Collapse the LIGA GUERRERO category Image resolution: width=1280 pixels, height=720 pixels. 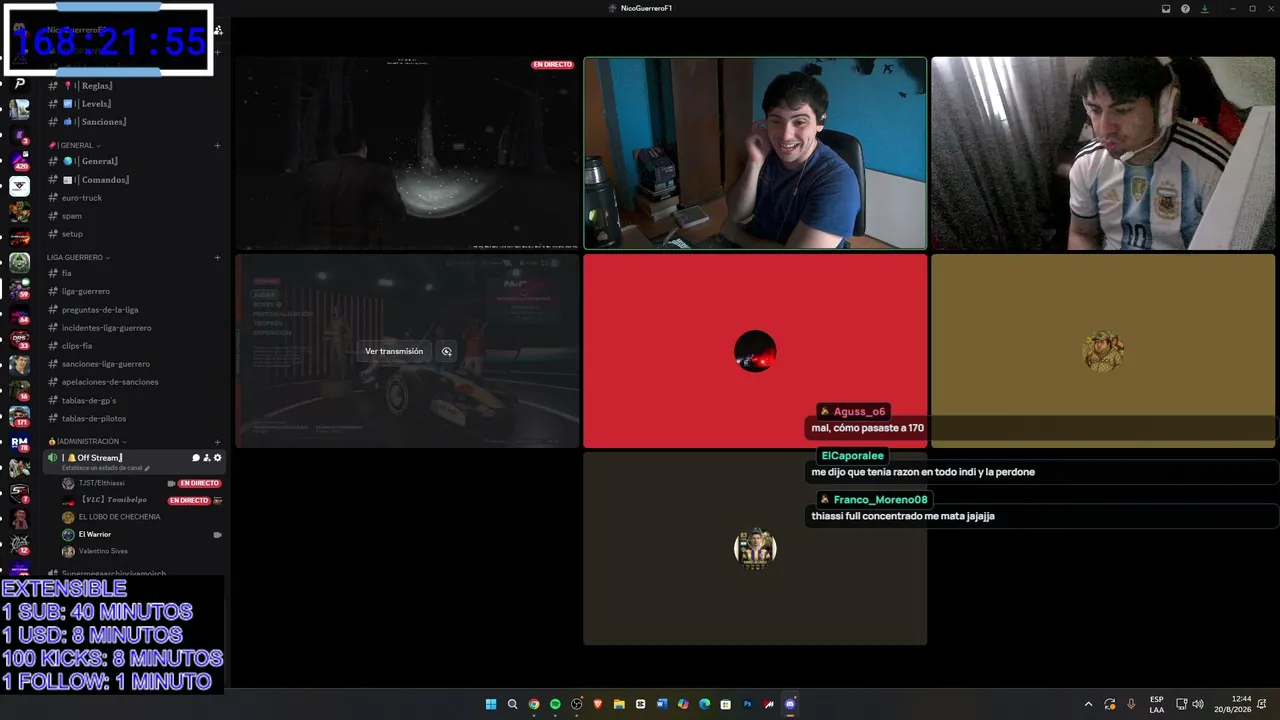[79, 257]
